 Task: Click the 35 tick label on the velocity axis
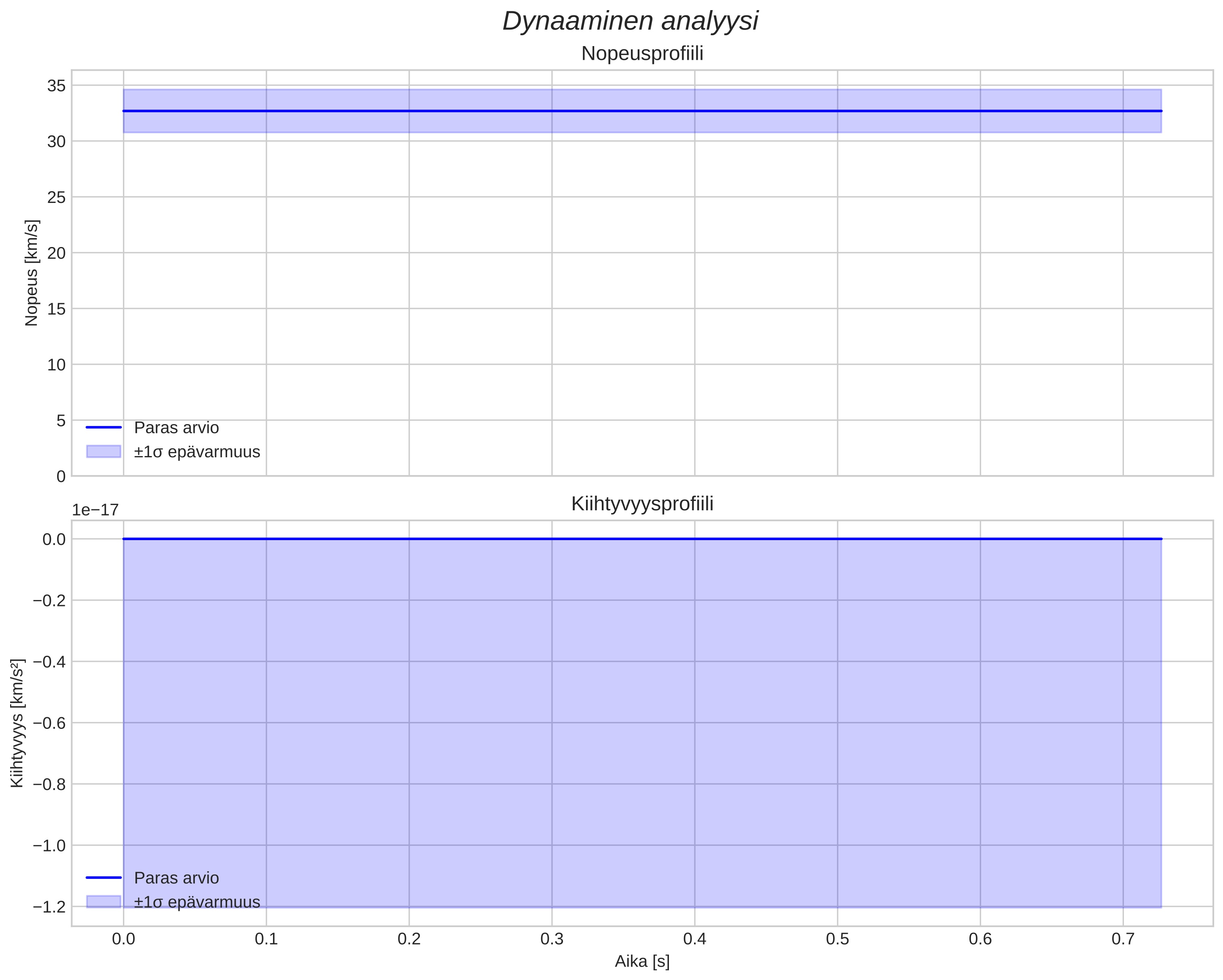[x=56, y=86]
